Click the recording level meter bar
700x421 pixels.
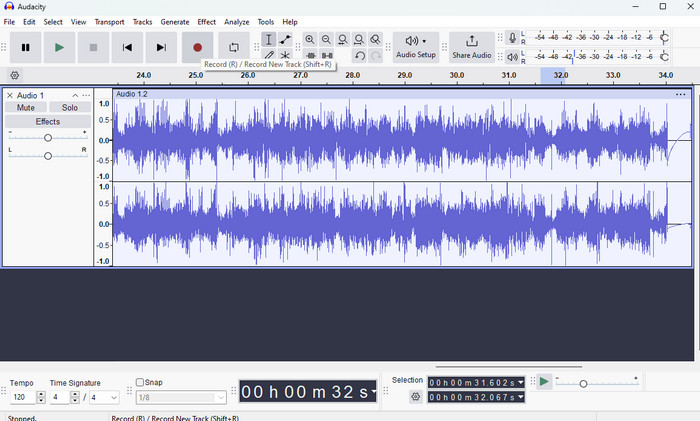[597, 38]
